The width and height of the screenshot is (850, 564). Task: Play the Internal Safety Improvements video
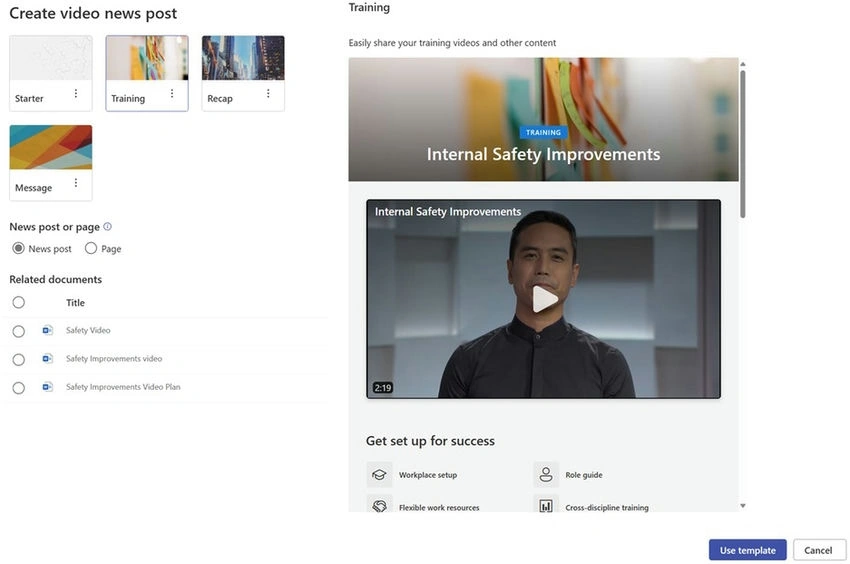coord(544,299)
